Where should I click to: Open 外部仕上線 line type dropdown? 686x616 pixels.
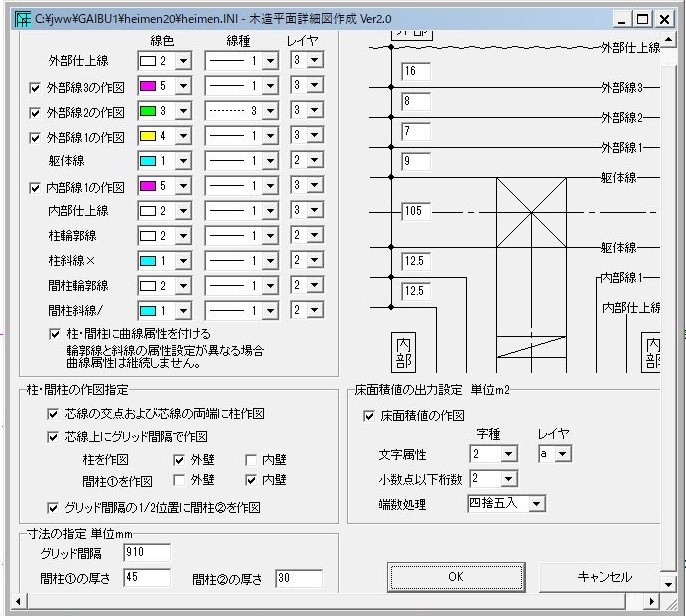pos(270,61)
